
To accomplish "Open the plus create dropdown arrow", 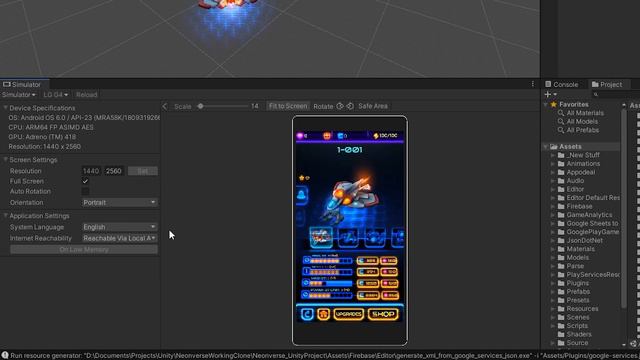I will [555, 95].
